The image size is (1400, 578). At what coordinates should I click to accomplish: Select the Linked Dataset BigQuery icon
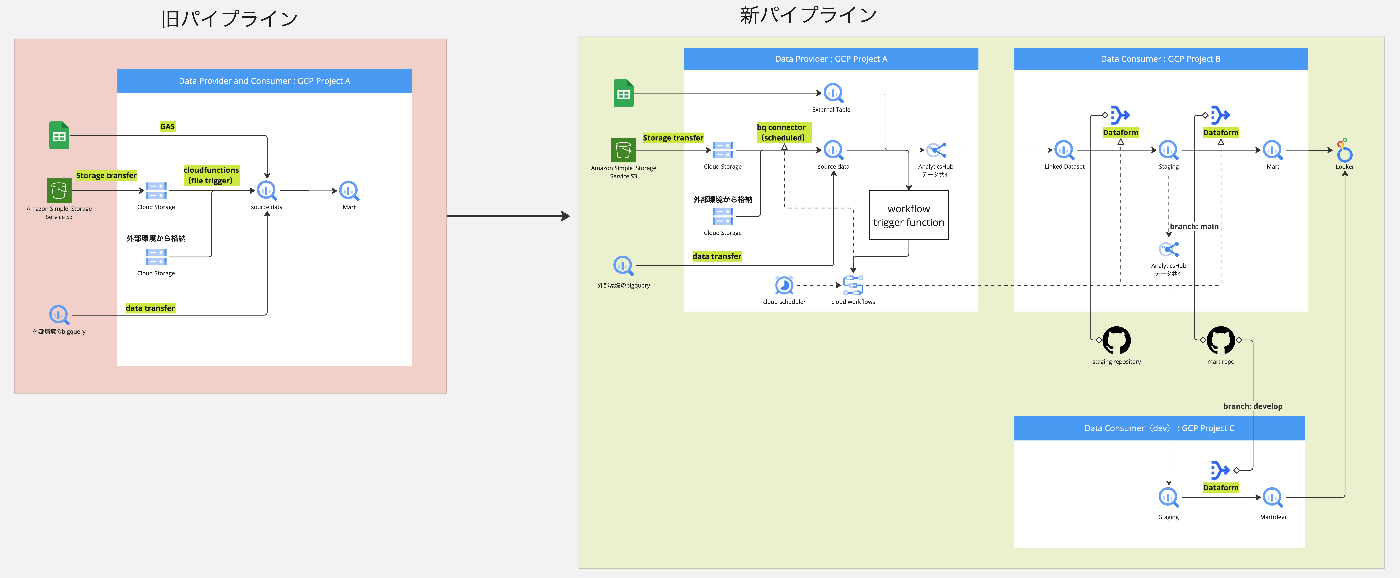[1065, 151]
